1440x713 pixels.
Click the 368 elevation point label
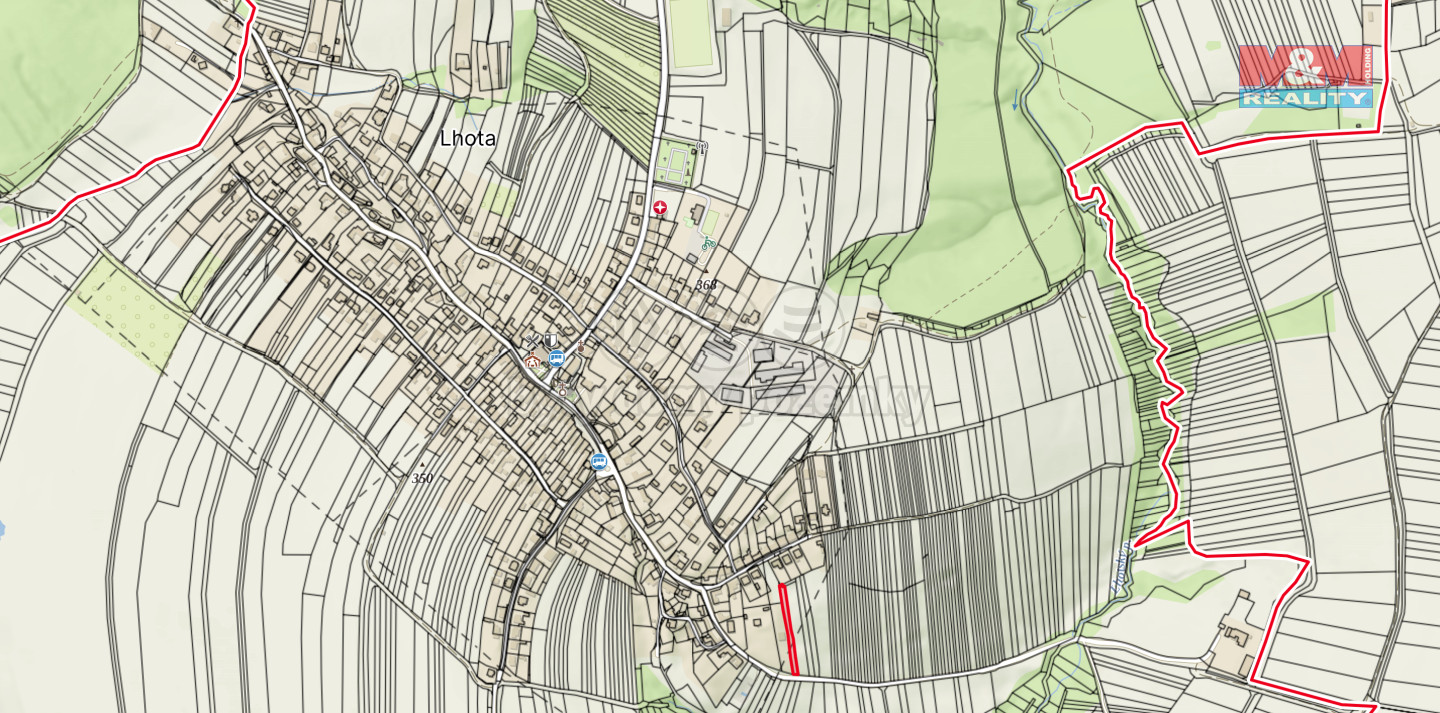706,285
